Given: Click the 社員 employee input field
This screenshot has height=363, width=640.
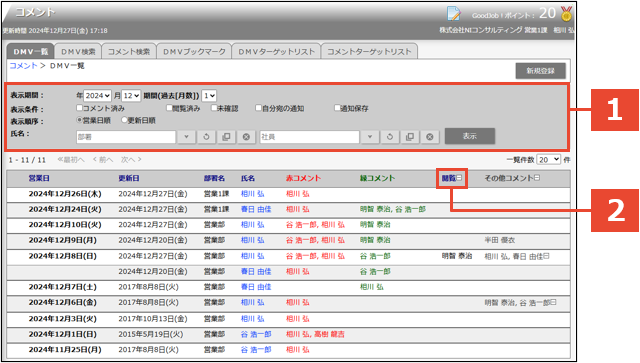Looking at the screenshot, I should (x=310, y=137).
